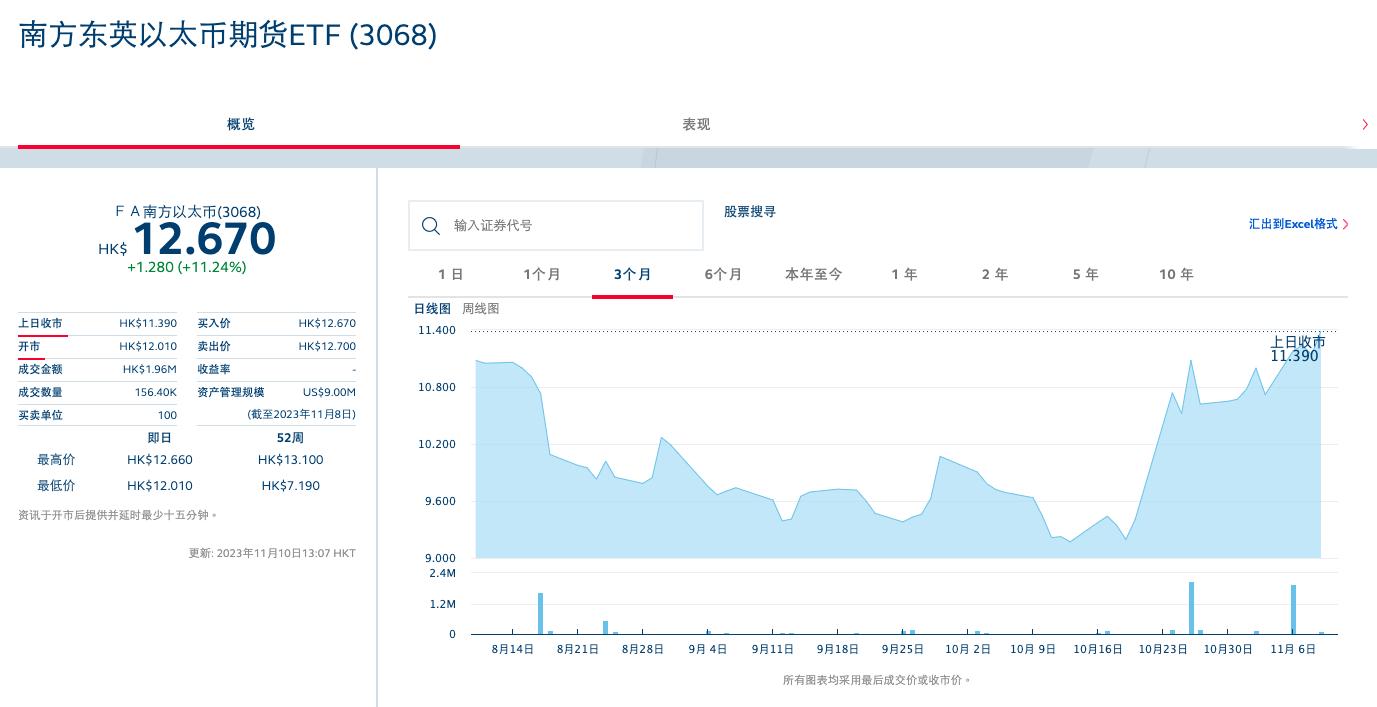
Task: Click the 买入价 value HK$12.670
Action: point(327,323)
